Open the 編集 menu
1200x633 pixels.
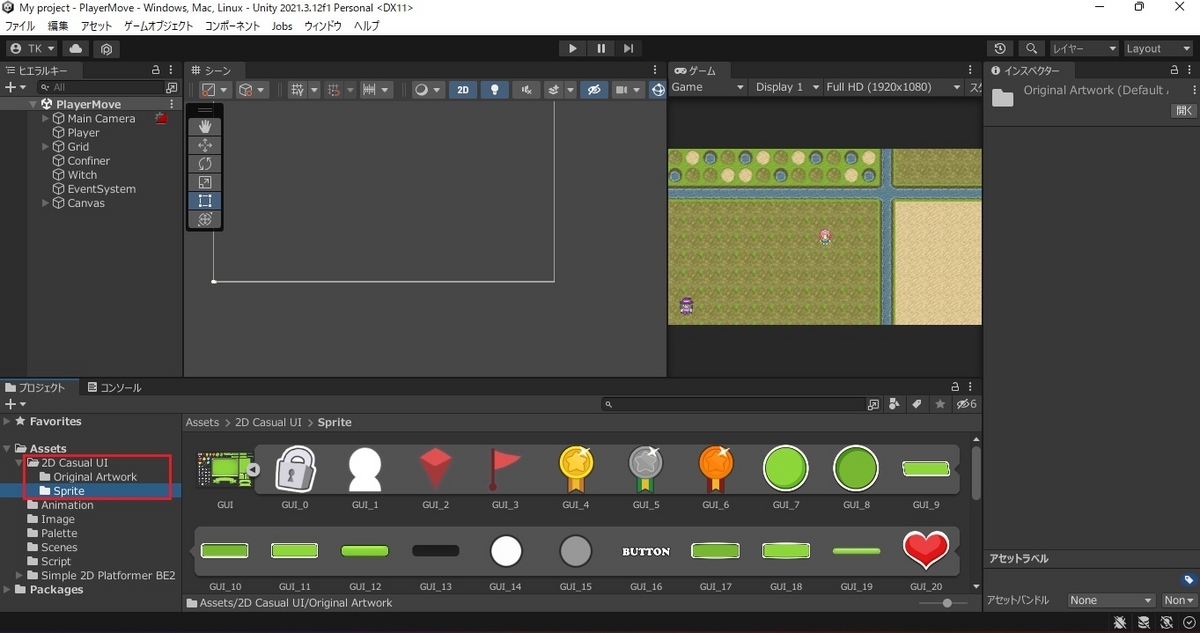58,26
